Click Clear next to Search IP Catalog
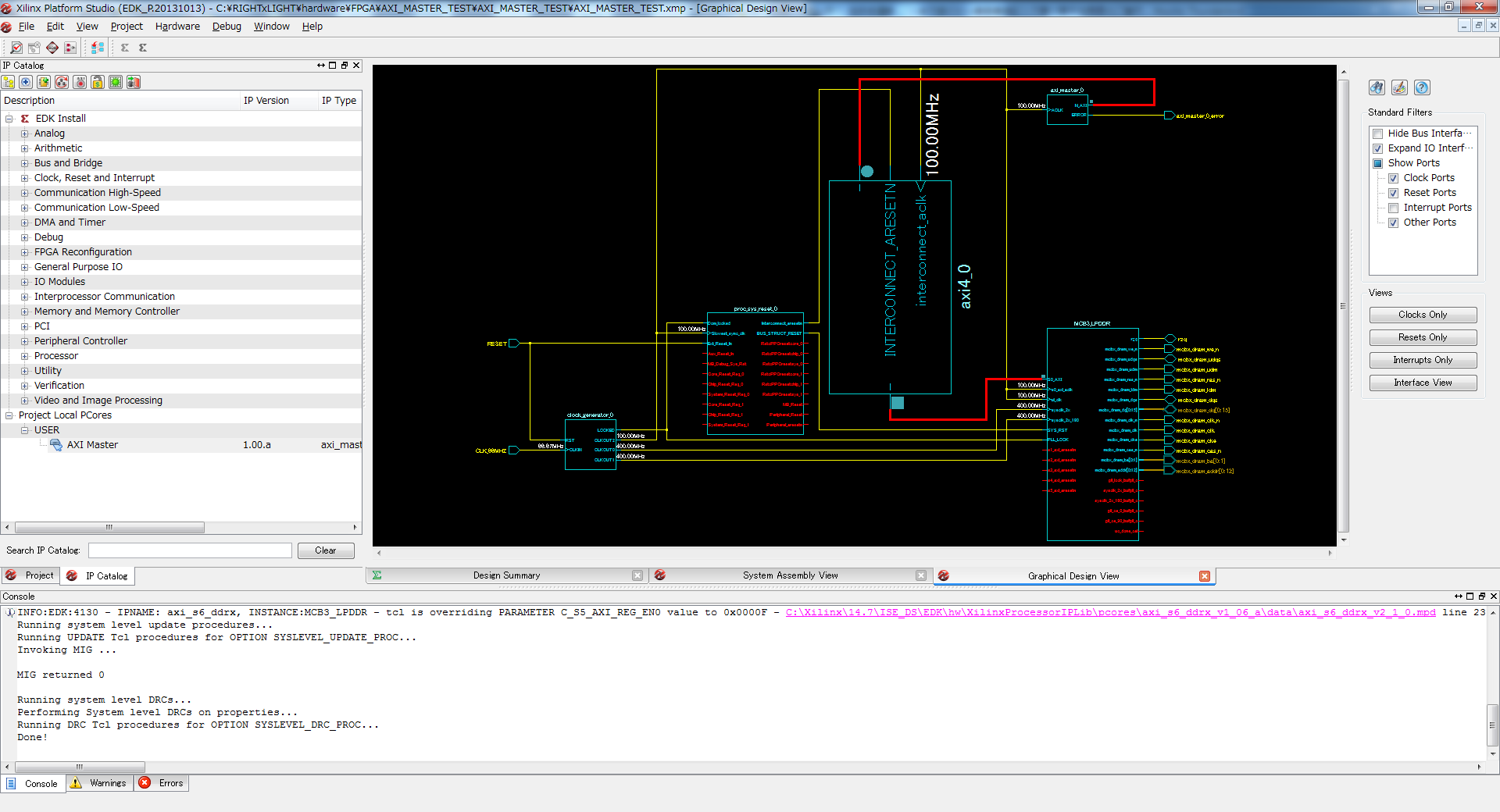1500x812 pixels. tap(326, 550)
